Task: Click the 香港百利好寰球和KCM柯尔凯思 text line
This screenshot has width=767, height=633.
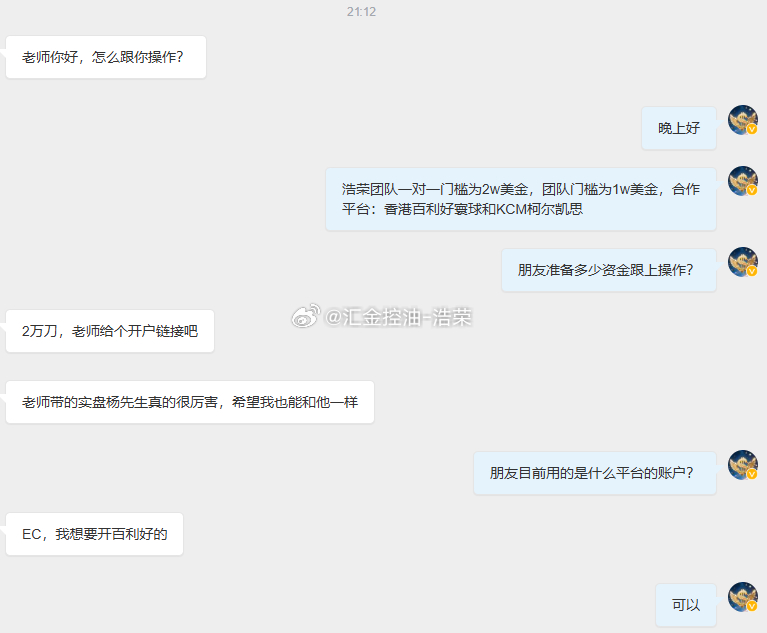Action: pyautogui.click(x=483, y=209)
